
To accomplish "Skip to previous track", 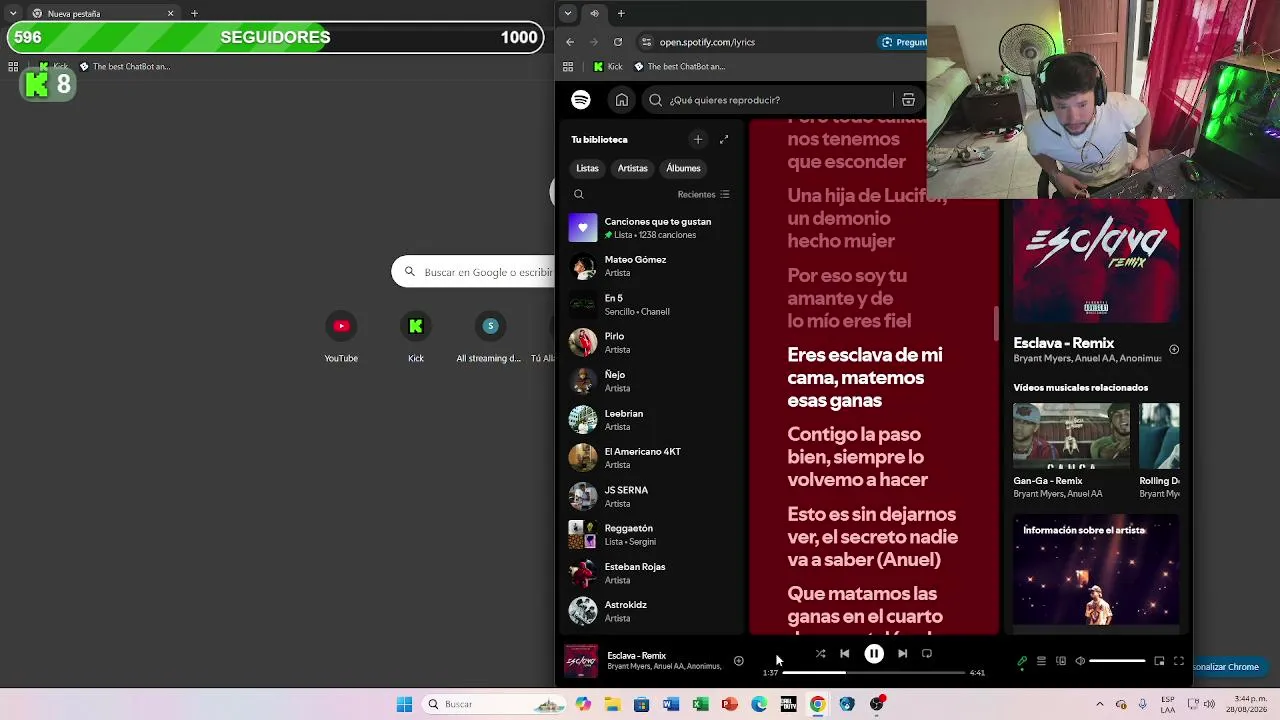I will point(845,654).
